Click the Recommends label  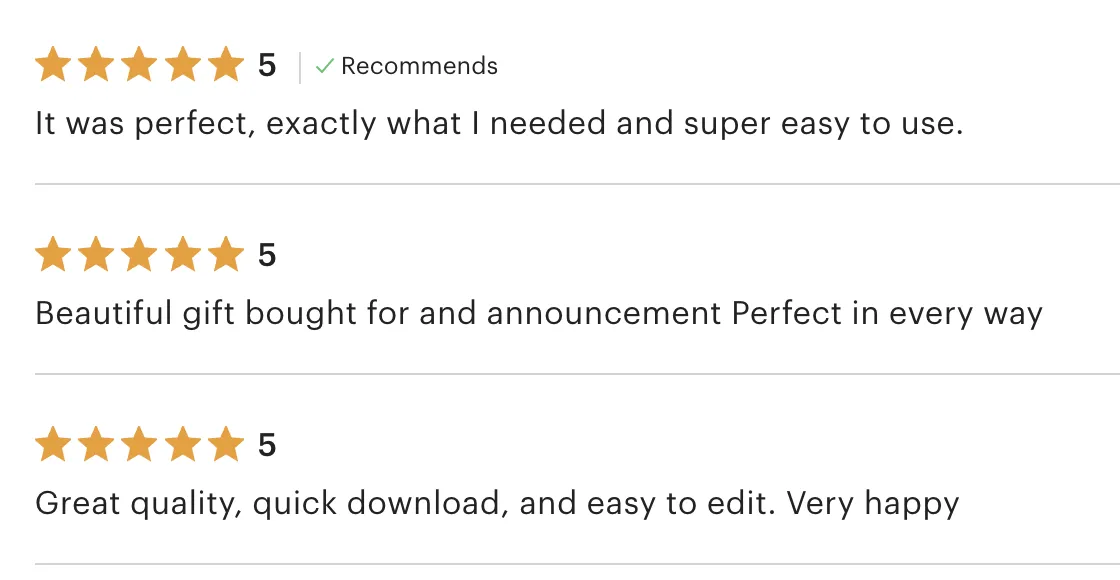[419, 66]
